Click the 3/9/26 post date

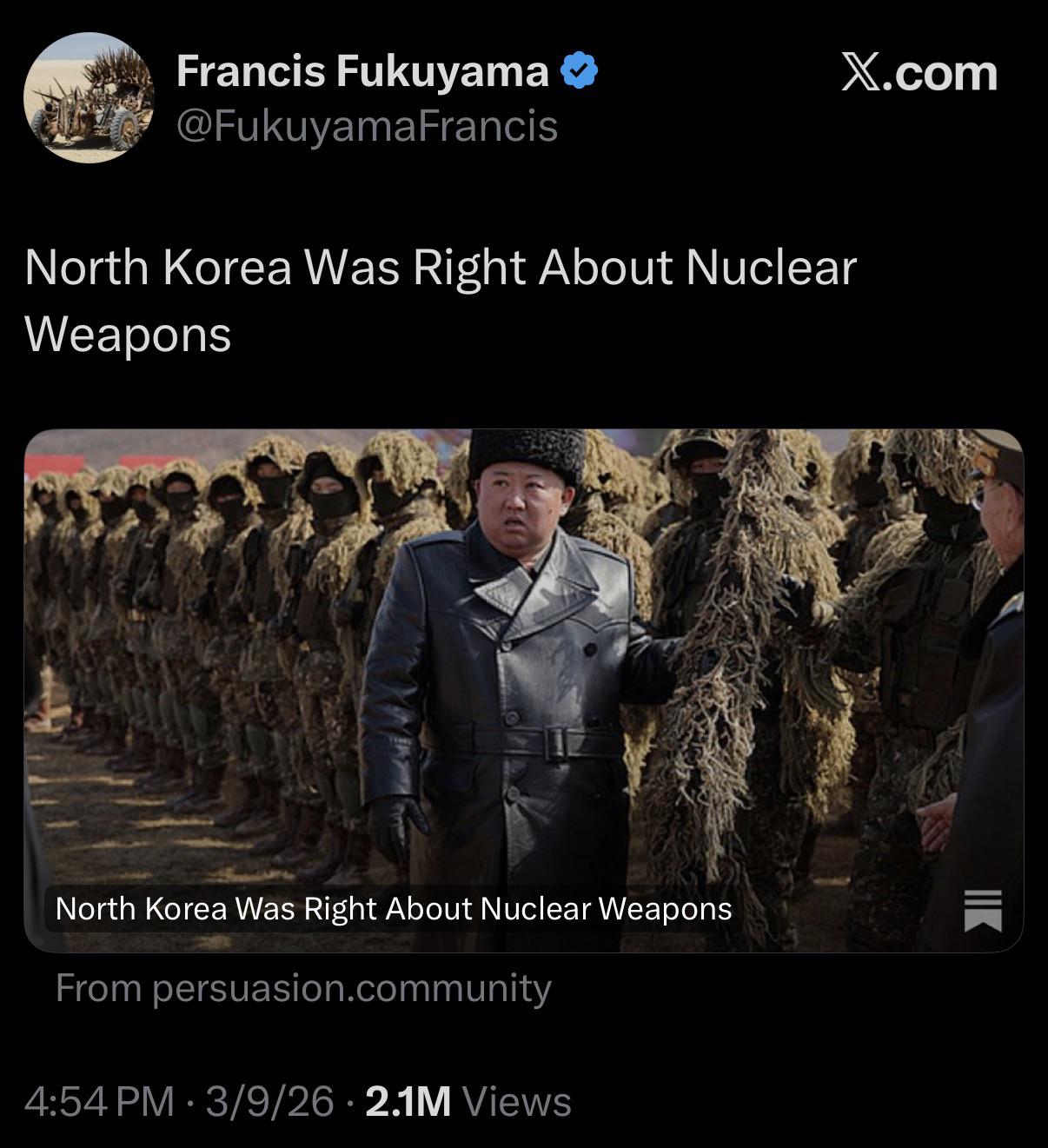click(269, 1102)
